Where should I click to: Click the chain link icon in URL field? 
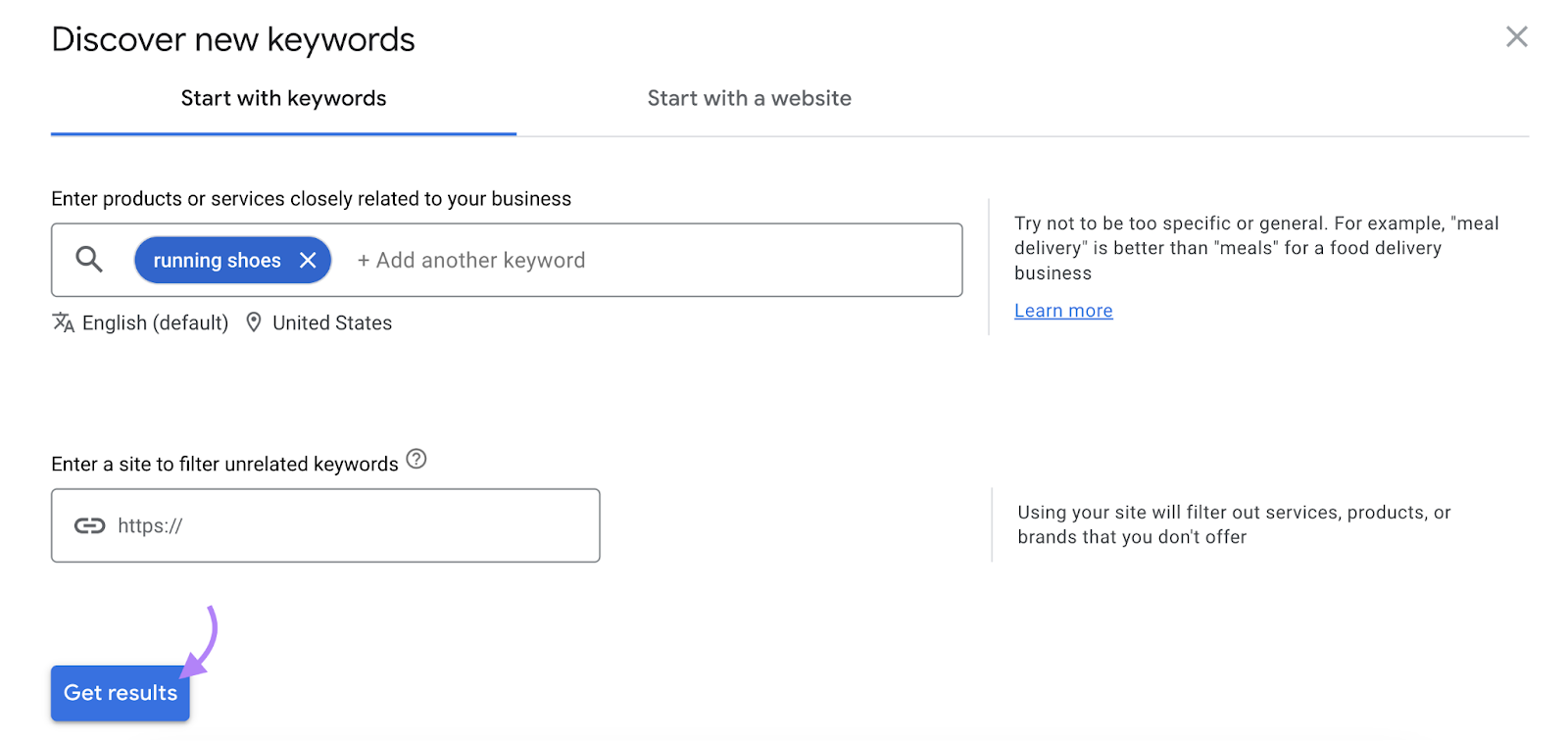89,526
